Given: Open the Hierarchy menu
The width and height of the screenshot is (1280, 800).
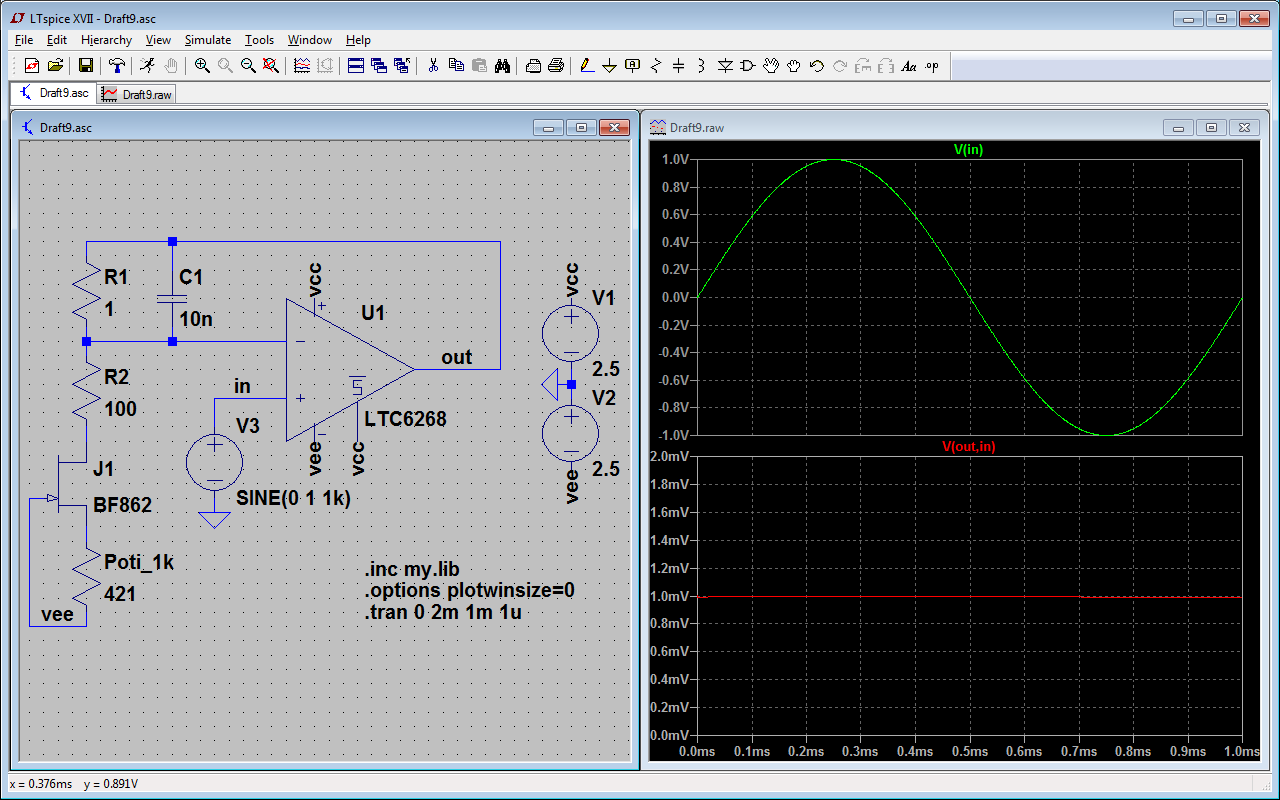Looking at the screenshot, I should click(106, 40).
